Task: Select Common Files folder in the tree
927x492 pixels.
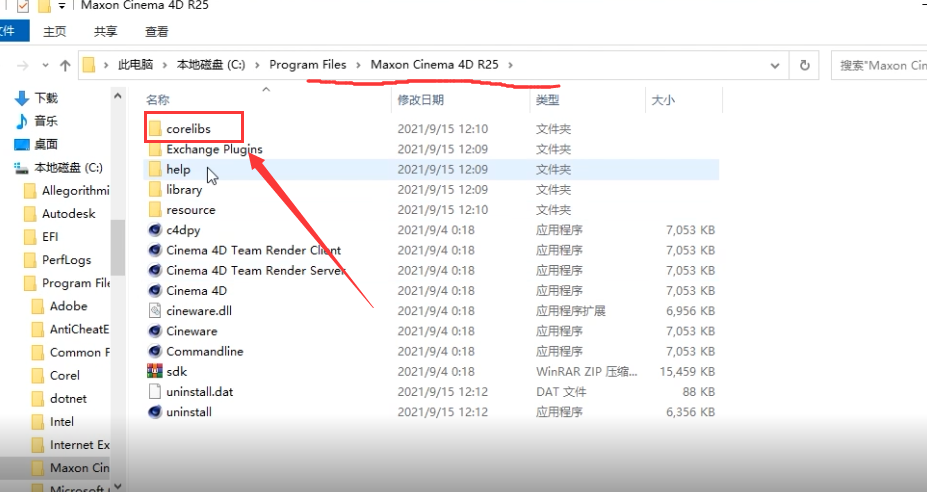Action: coord(71,352)
